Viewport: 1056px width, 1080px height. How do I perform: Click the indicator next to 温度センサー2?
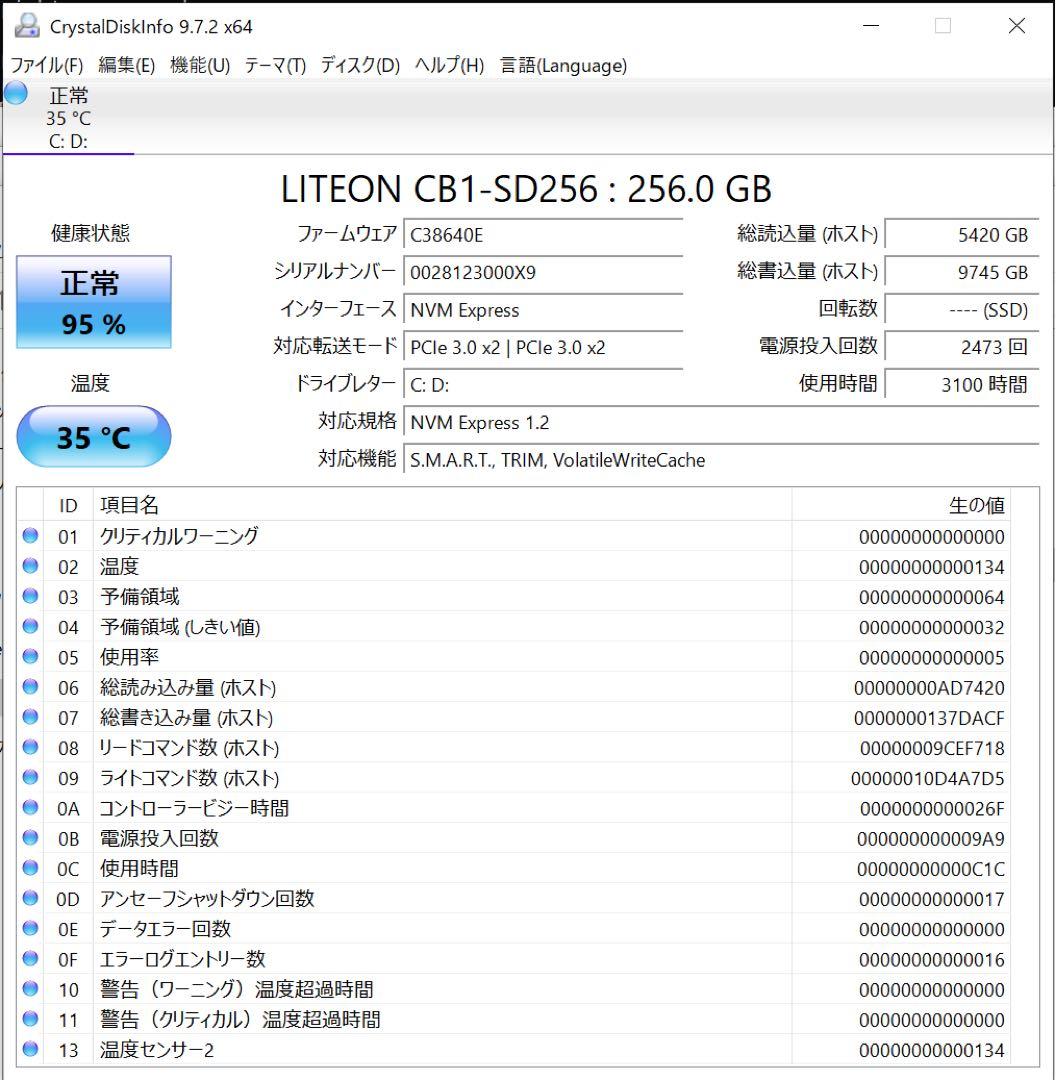tap(30, 1050)
